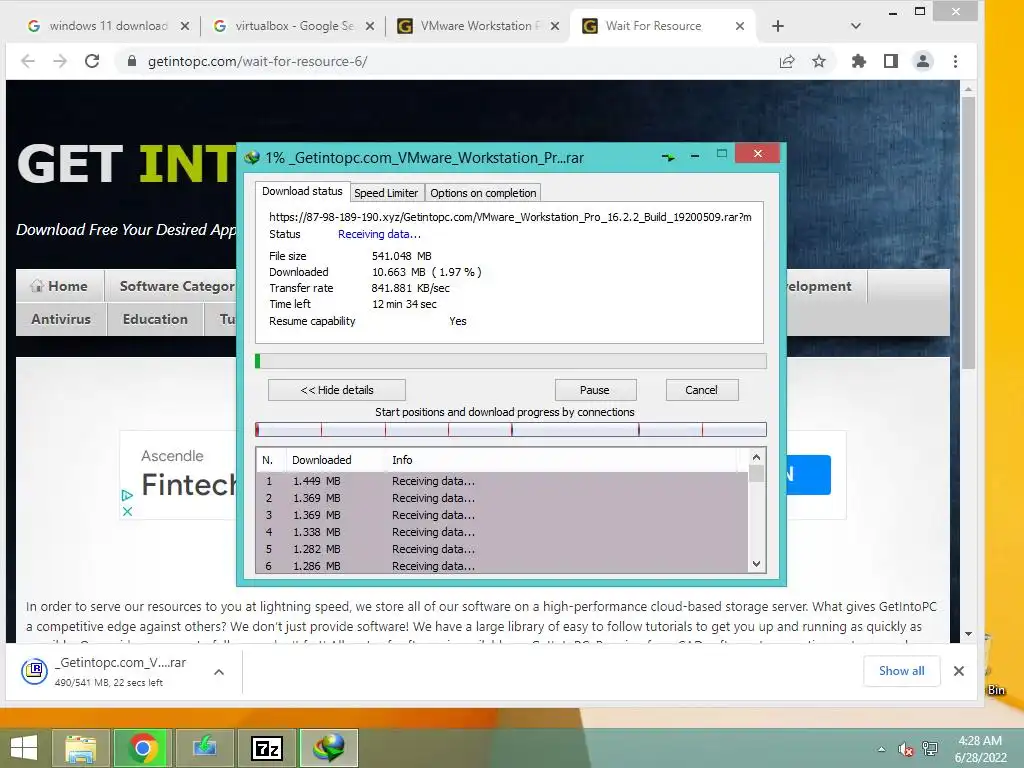1024x768 pixels.
Task: Open the Getintopc rar download item
Action: 108,671
